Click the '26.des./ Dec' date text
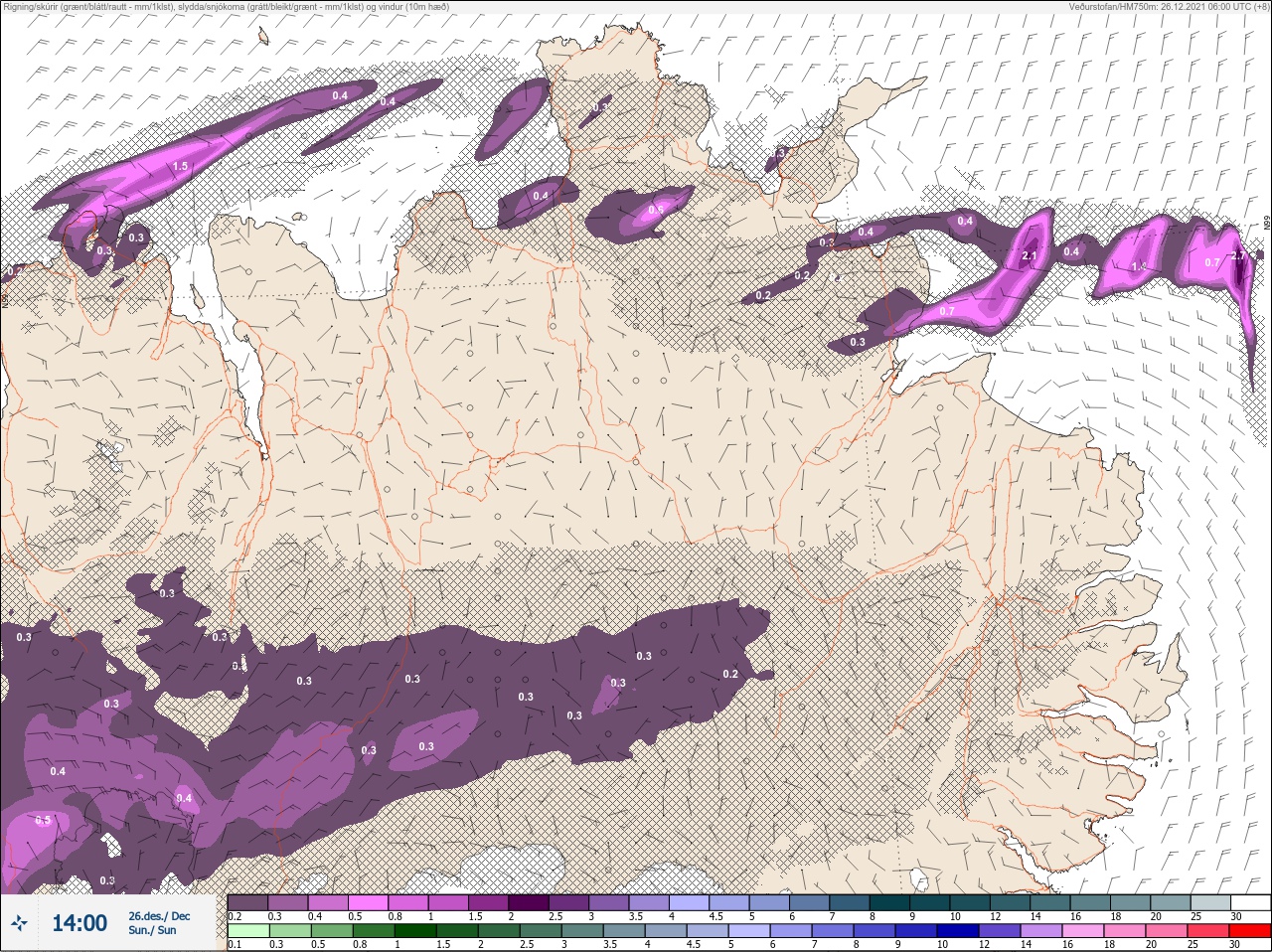Screen dimensions: 1272x952 pyautogui.click(x=159, y=916)
